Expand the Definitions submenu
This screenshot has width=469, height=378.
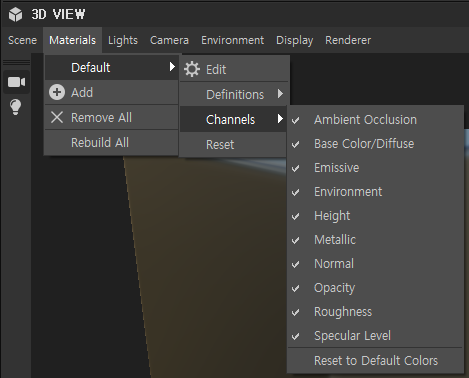point(234,94)
